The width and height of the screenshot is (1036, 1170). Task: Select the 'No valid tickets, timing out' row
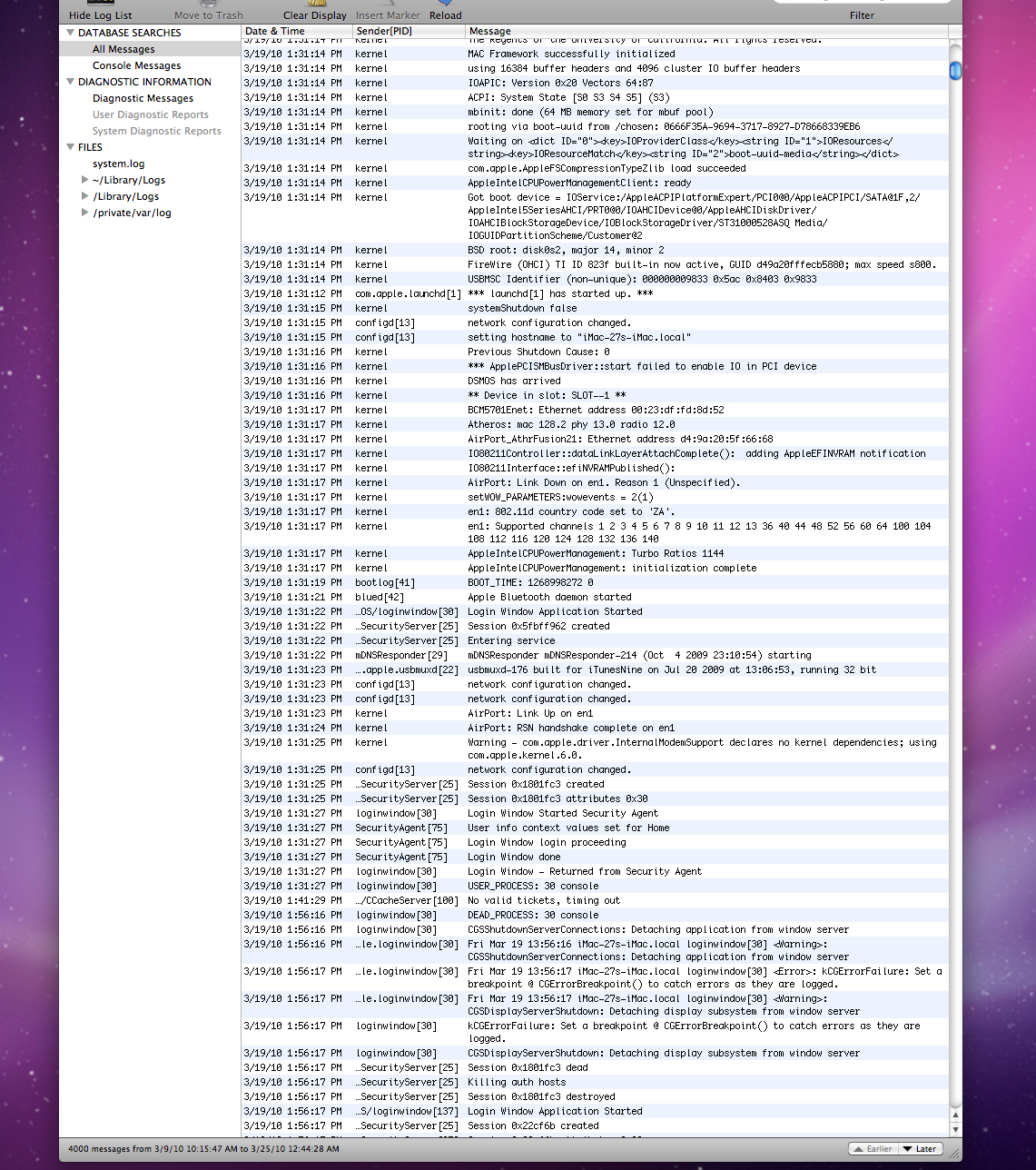pyautogui.click(x=595, y=900)
